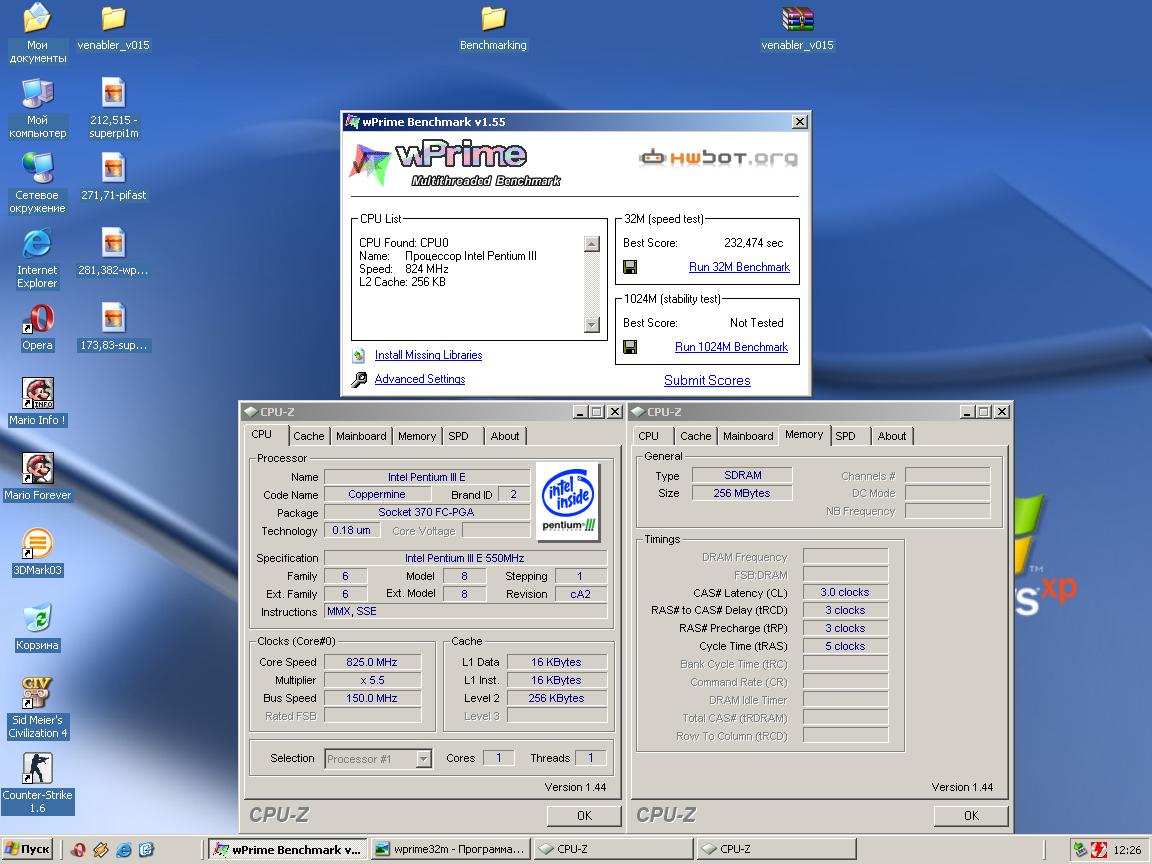The width and height of the screenshot is (1152, 864).
Task: Open the Advanced Settings link in wPrime
Action: click(x=420, y=379)
